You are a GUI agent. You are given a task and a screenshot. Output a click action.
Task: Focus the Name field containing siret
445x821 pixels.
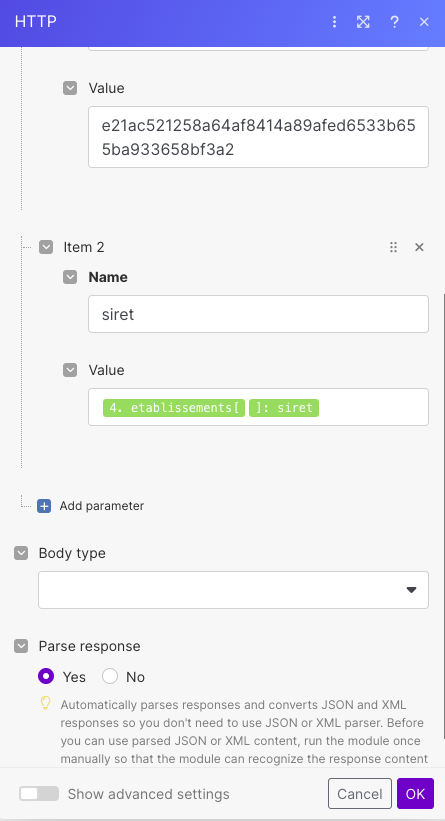pos(258,314)
